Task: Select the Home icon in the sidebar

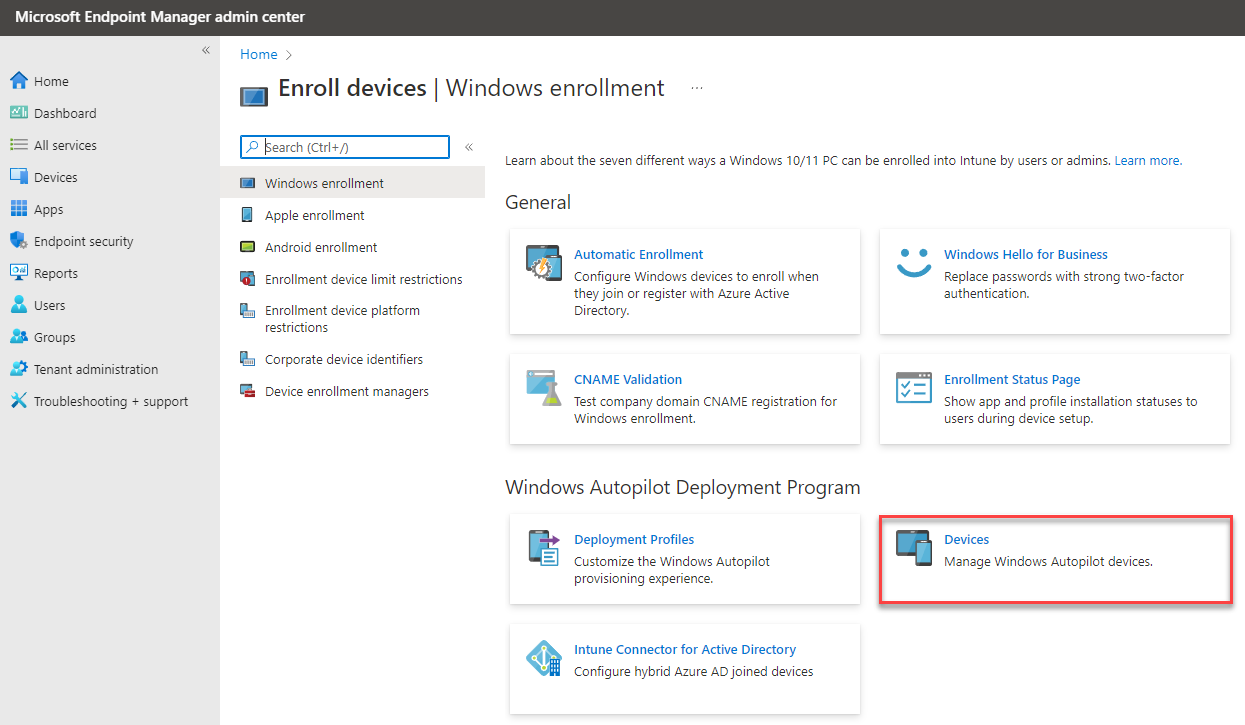Action: [20, 80]
